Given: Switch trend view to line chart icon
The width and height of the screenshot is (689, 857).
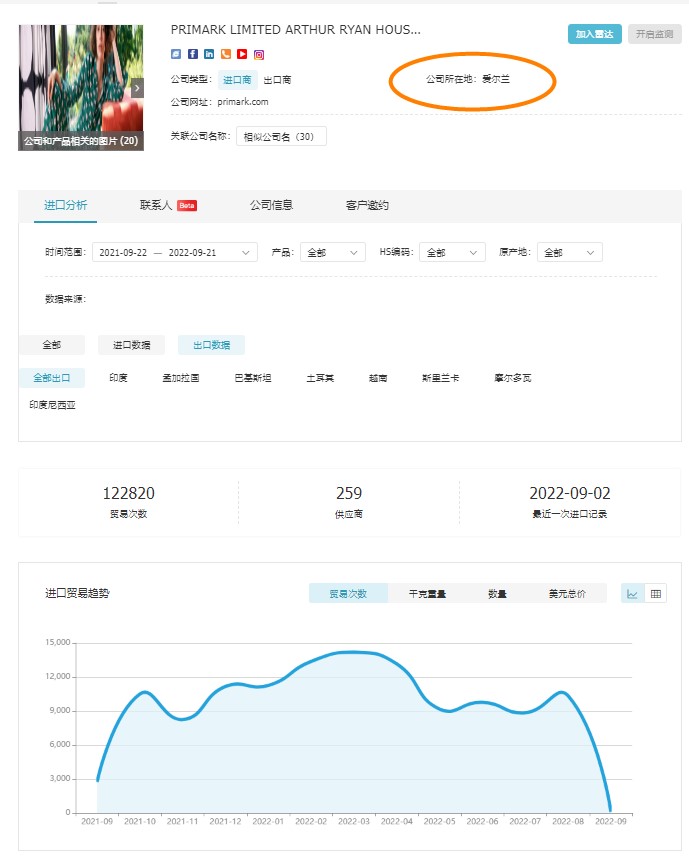Looking at the screenshot, I should pyautogui.click(x=632, y=594).
